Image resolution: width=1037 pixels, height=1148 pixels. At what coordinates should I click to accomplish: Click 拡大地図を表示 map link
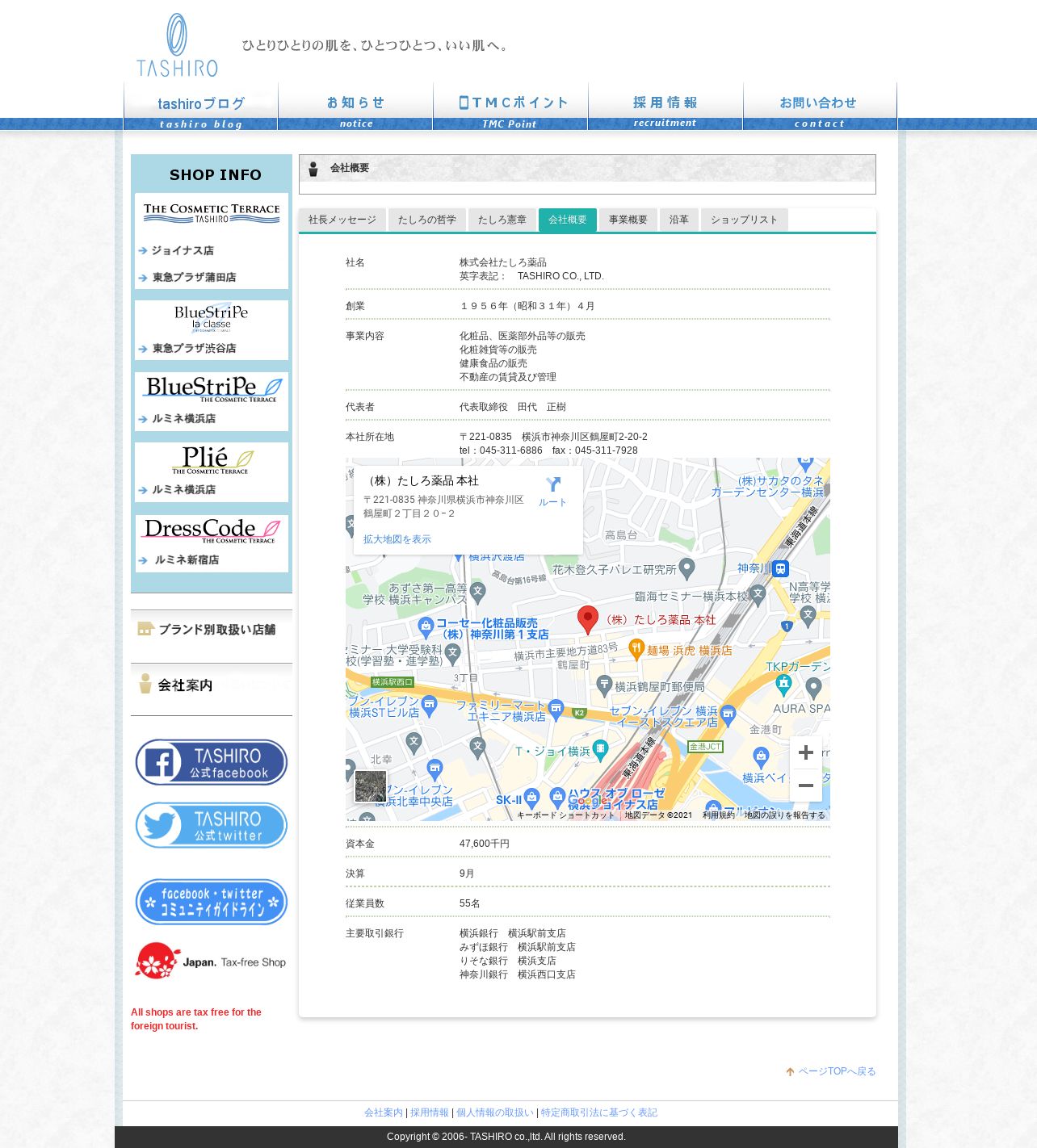(x=397, y=539)
